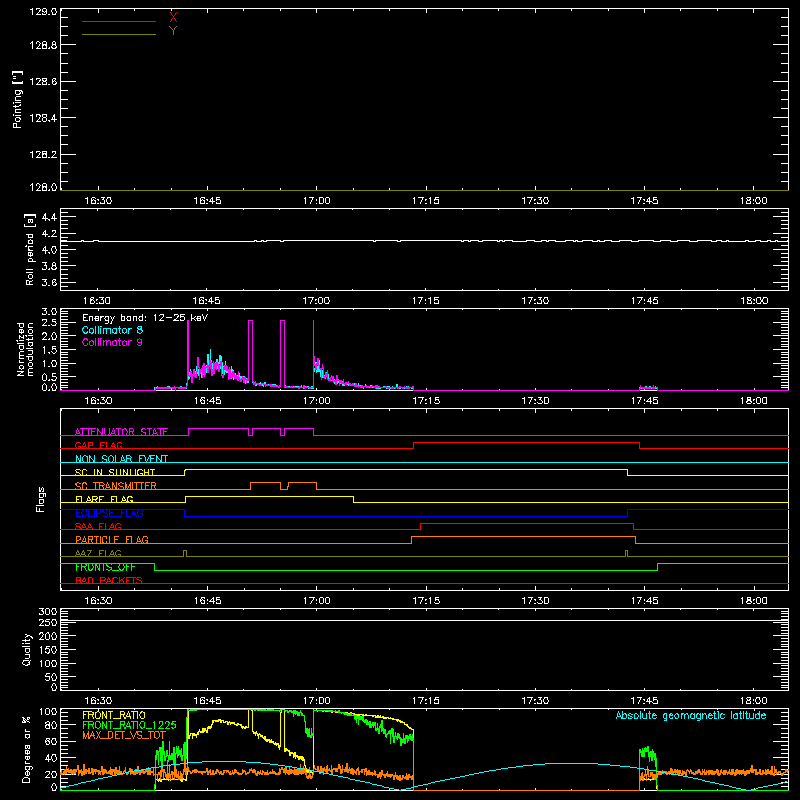Click the 'FLARE_FLAG' flag label
800x800 pixels.
(104, 499)
